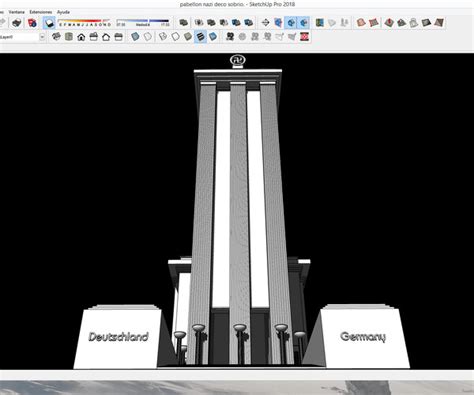Switch to Right view

point(94,37)
